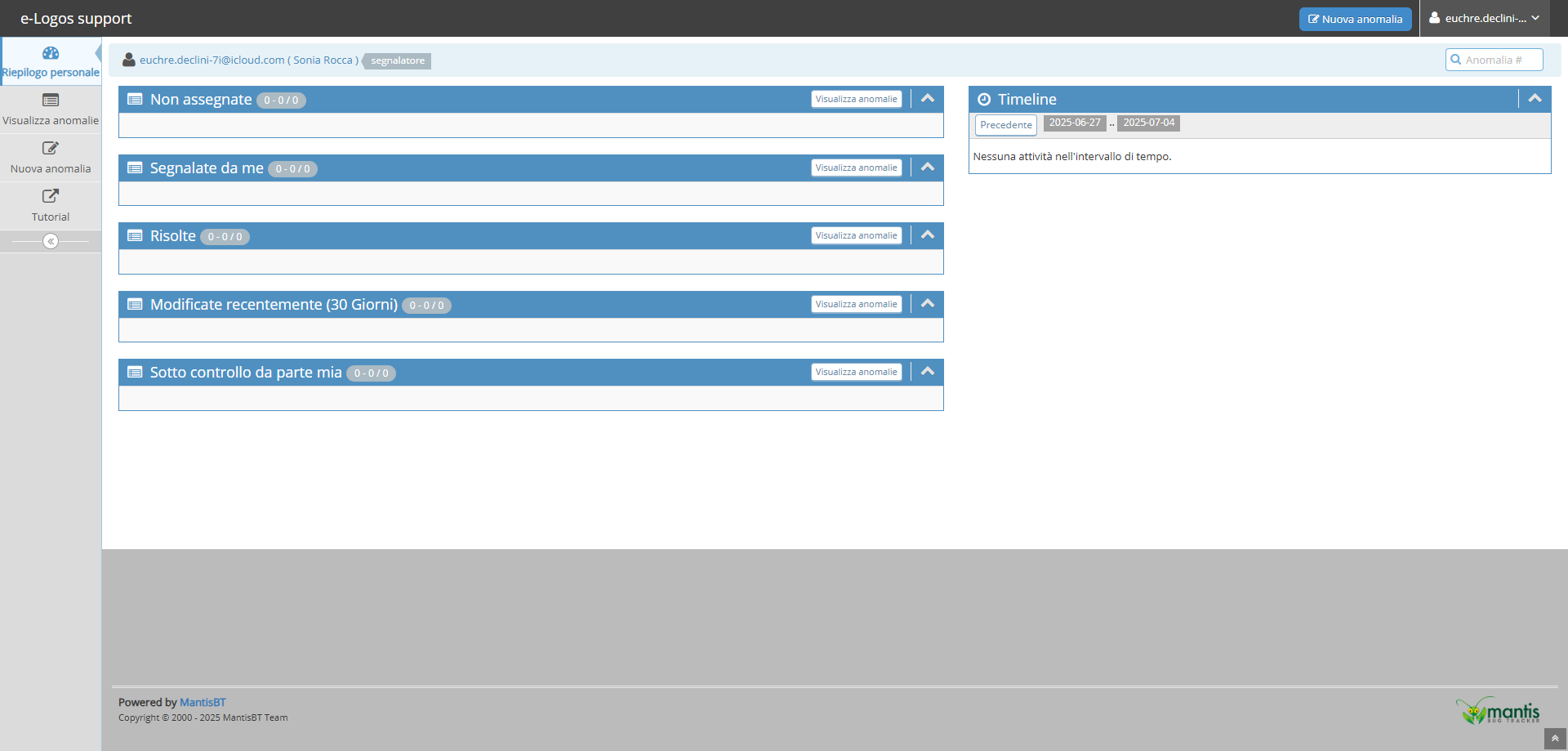The width and height of the screenshot is (1568, 751).
Task: Click the Mantis Bug Tracker logo
Action: (x=1498, y=711)
